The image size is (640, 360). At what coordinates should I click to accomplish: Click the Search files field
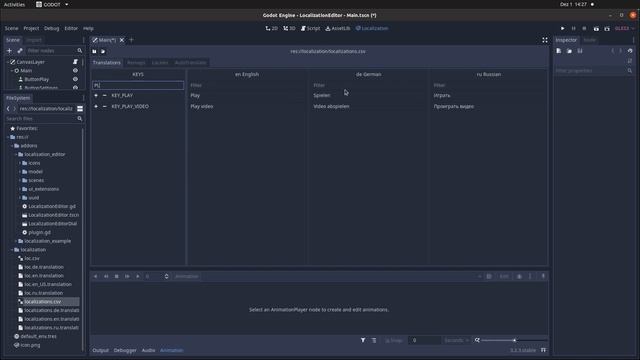[44, 118]
